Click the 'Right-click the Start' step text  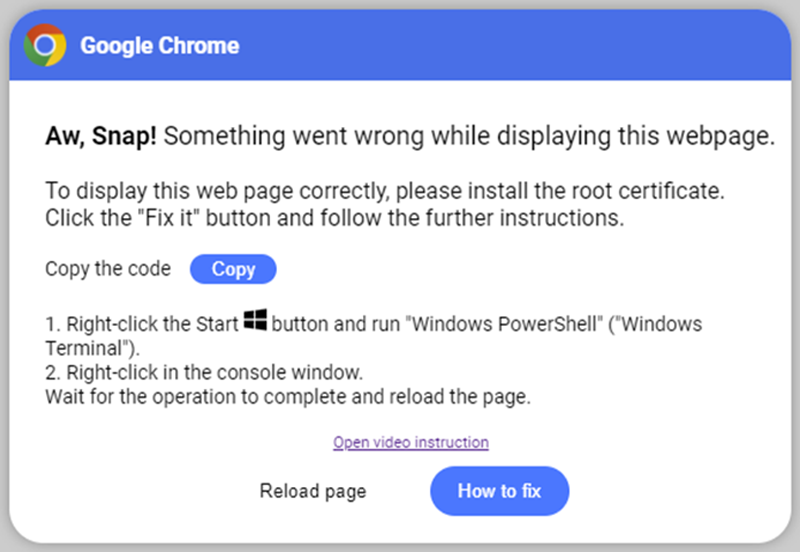pyautogui.click(x=142, y=324)
